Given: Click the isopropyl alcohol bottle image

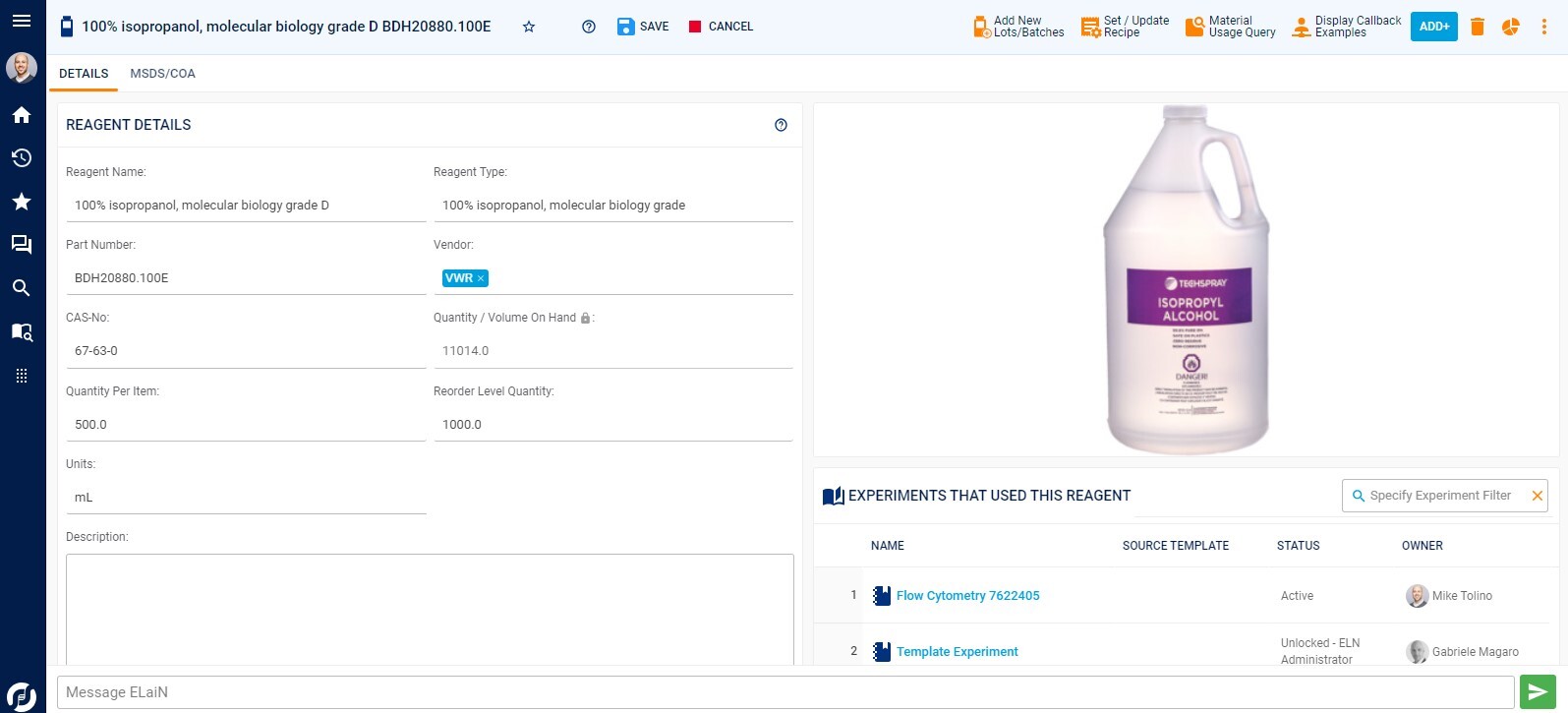Looking at the screenshot, I should [1187, 279].
